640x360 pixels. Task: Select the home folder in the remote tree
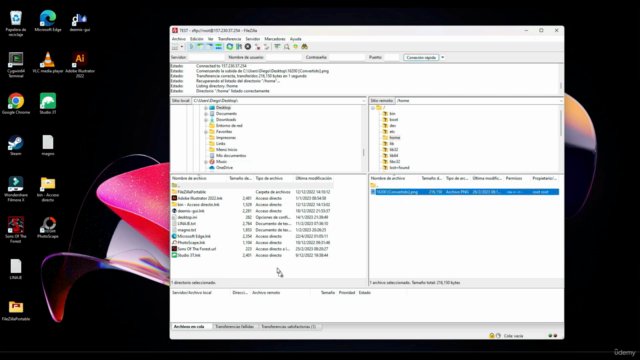point(395,138)
